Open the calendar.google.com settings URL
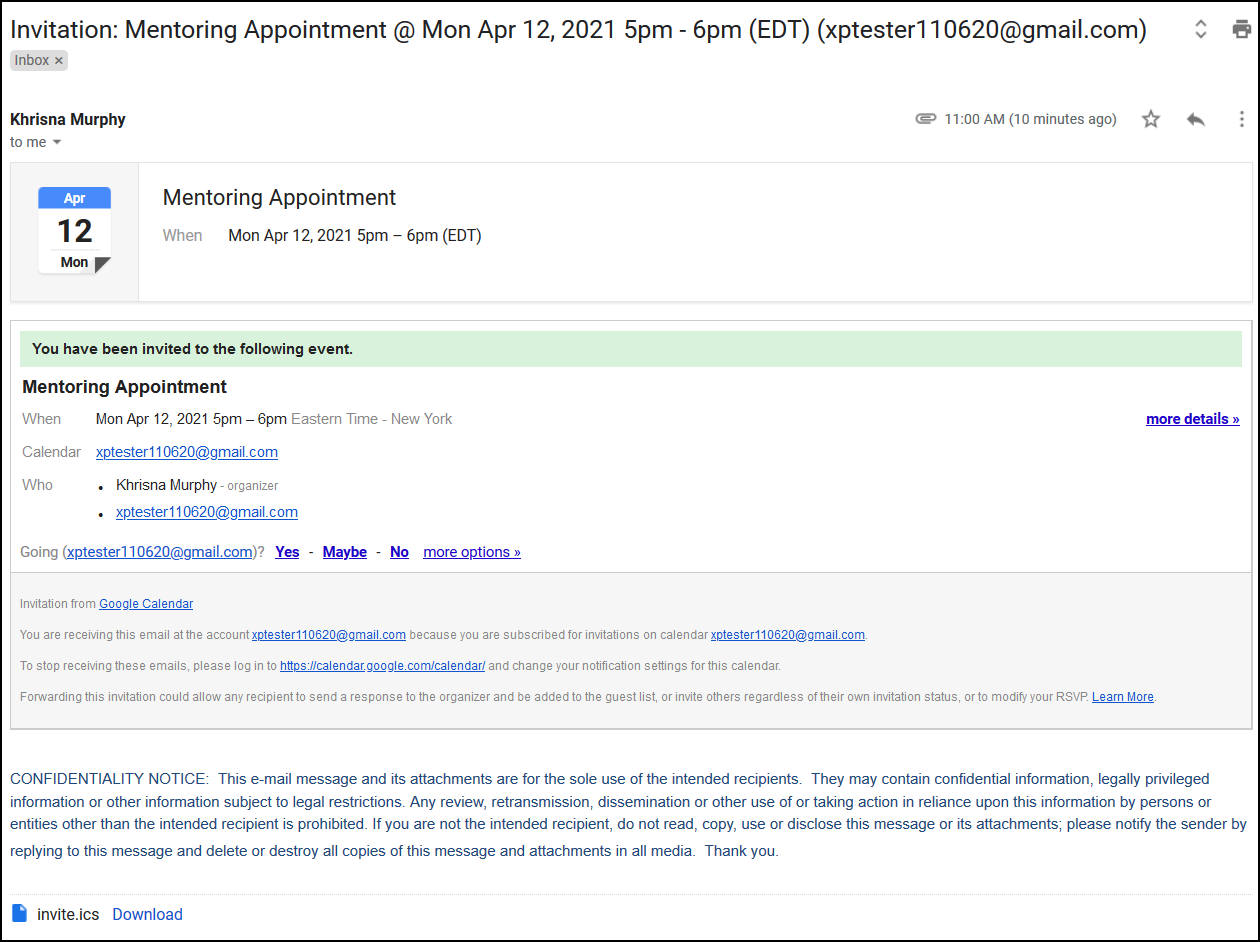The width and height of the screenshot is (1260, 942). (382, 666)
